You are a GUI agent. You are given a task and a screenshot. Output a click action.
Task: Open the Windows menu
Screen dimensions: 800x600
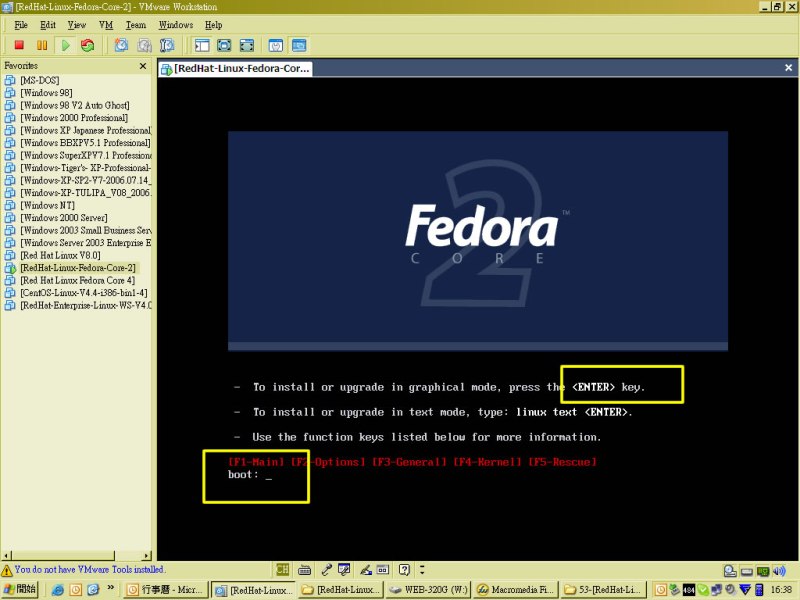(176, 25)
